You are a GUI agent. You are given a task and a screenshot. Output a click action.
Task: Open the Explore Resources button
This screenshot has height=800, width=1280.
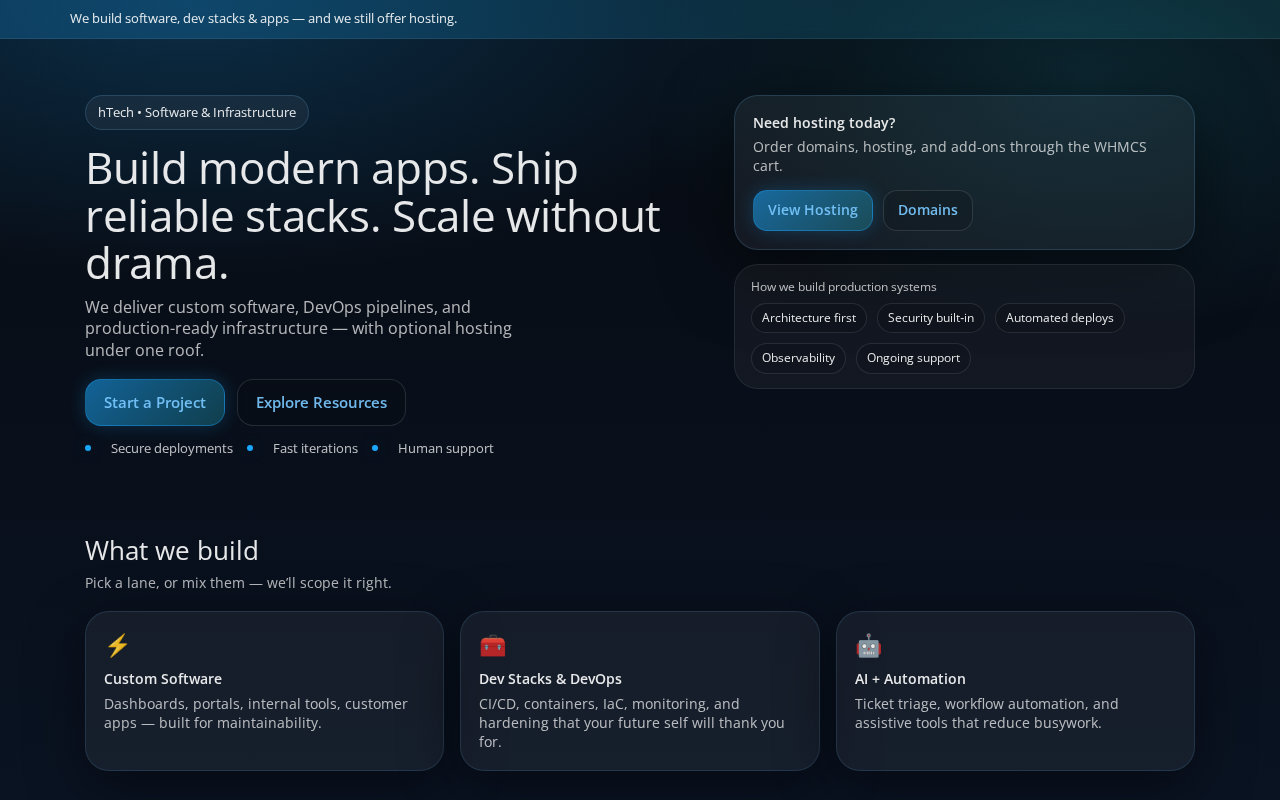point(321,402)
